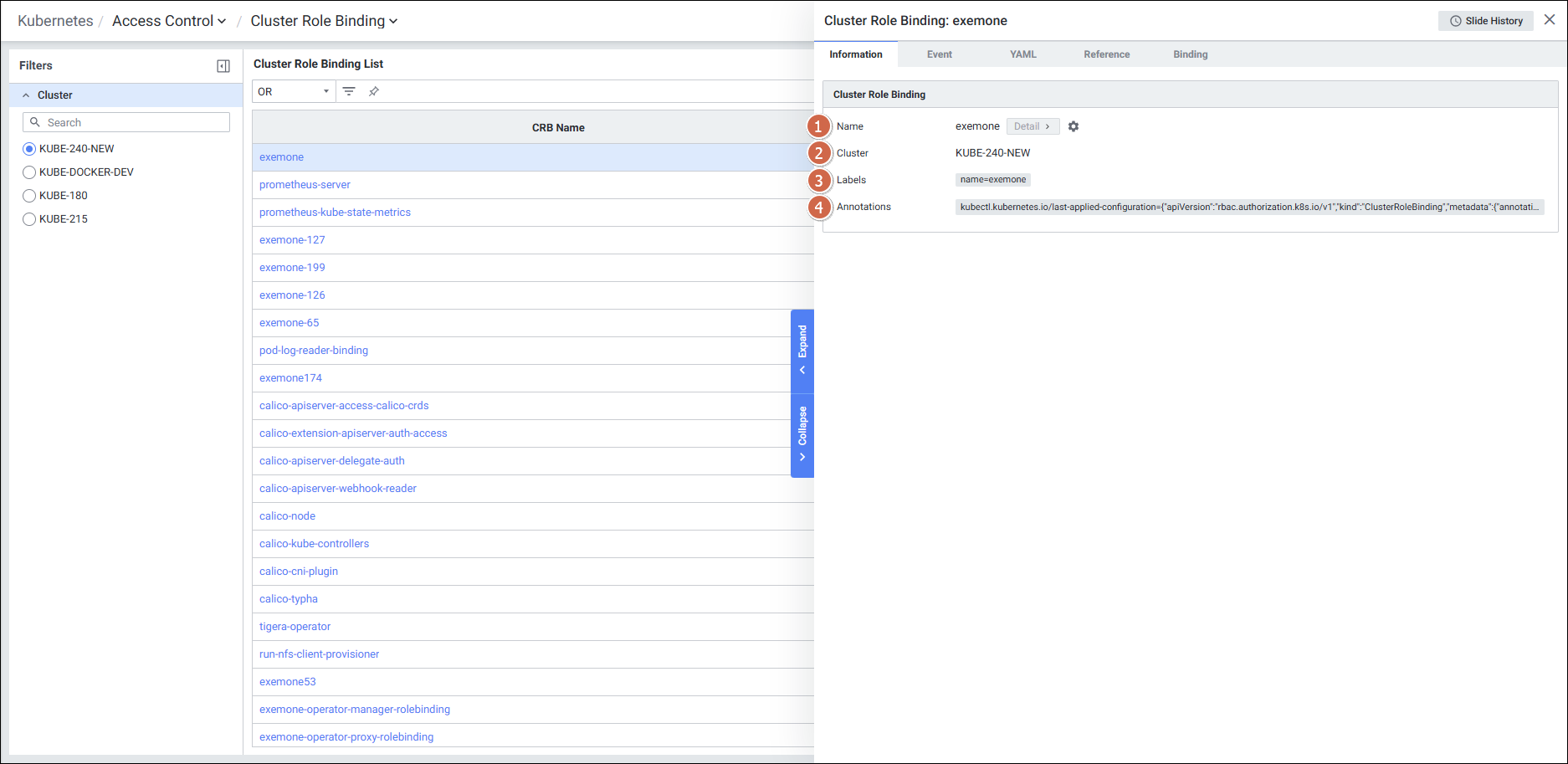Select the KUBE-180 cluster option
Viewport: 1568px width, 764px height.
(29, 196)
